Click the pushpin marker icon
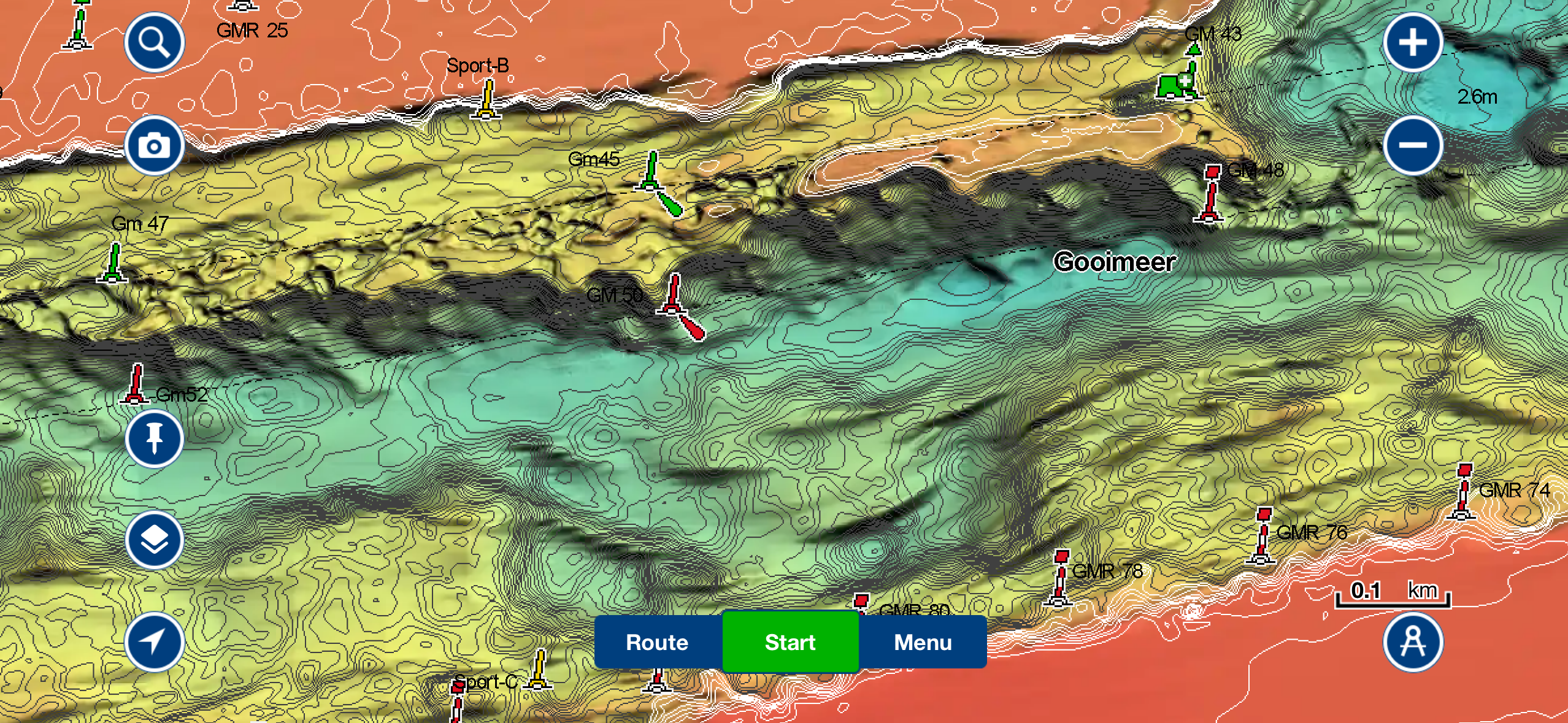 click(154, 439)
